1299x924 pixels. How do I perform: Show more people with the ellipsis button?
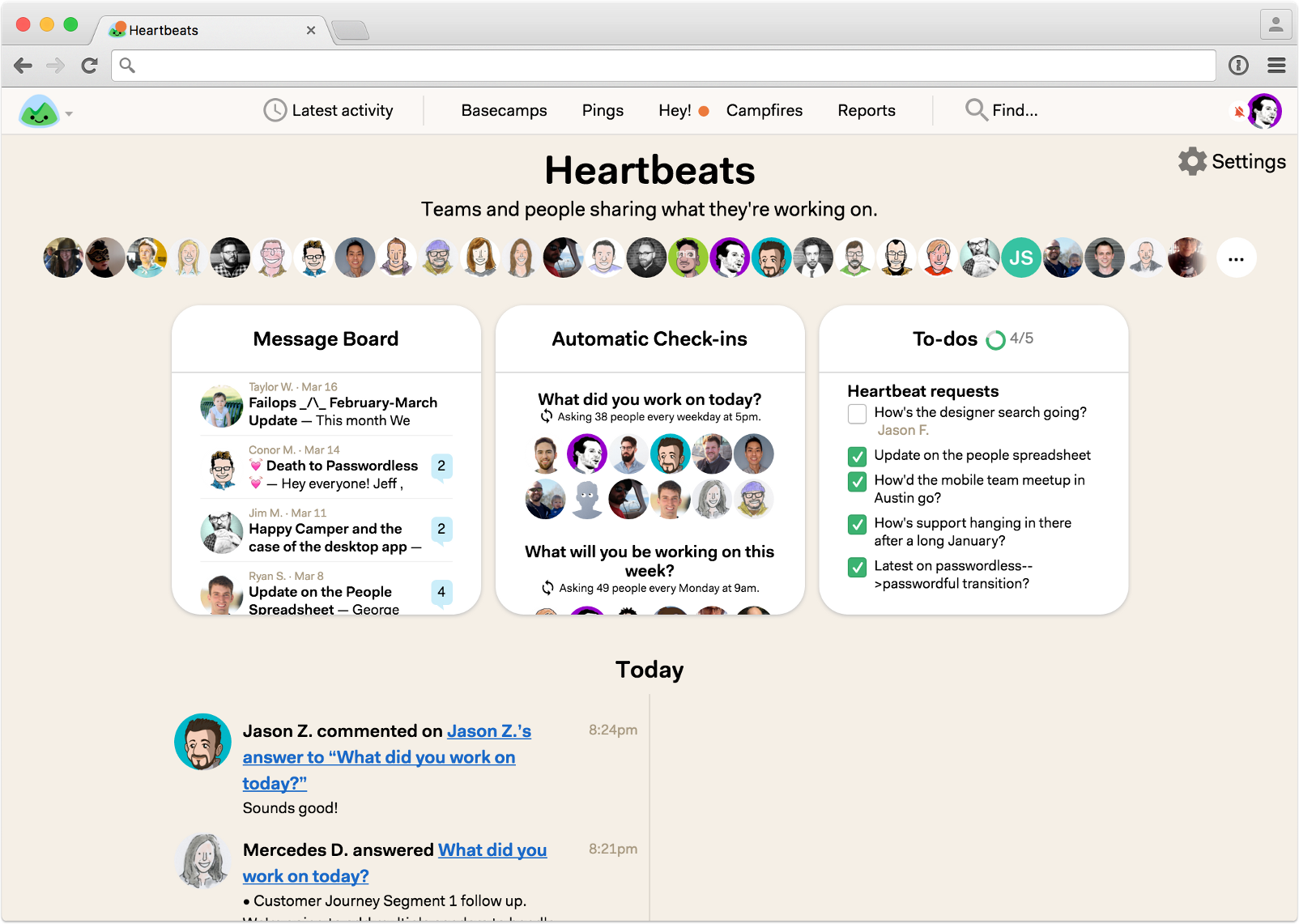pyautogui.click(x=1236, y=258)
